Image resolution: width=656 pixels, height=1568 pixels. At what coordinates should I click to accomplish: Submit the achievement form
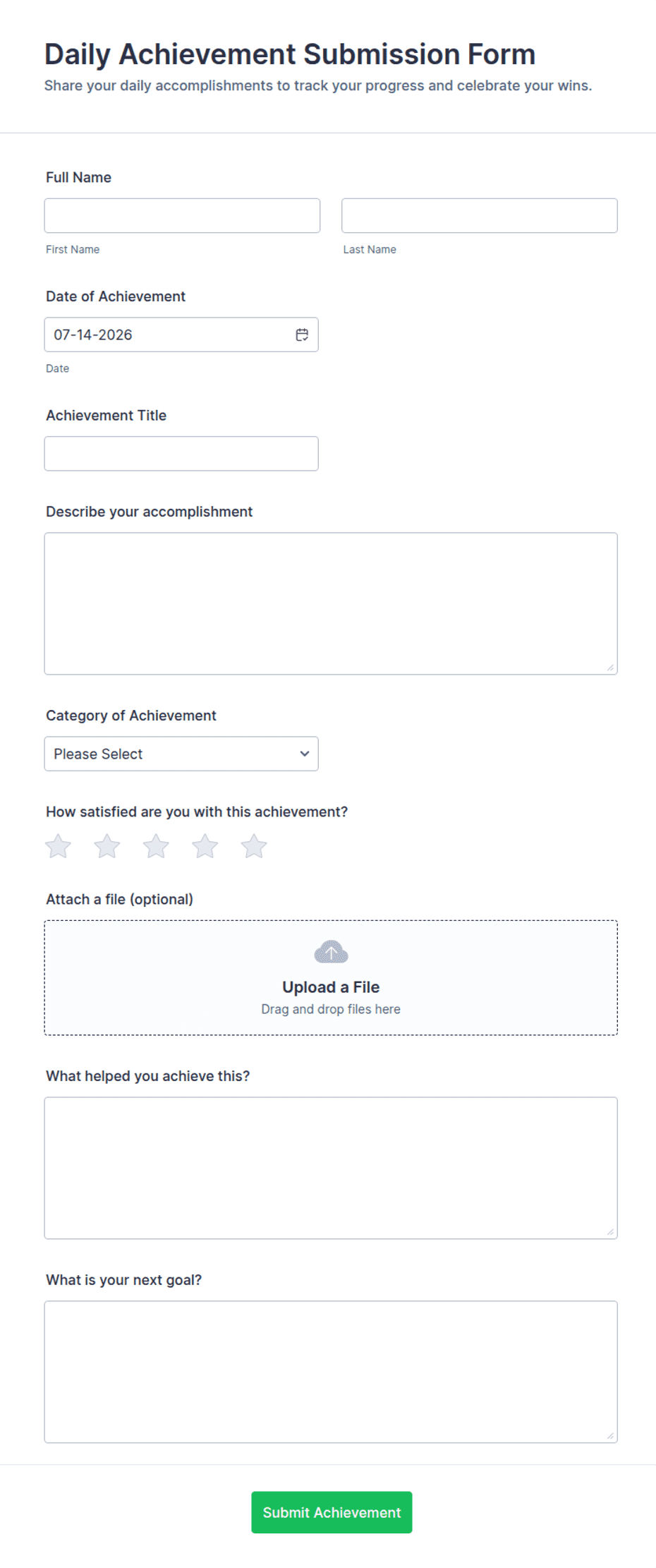332,1512
